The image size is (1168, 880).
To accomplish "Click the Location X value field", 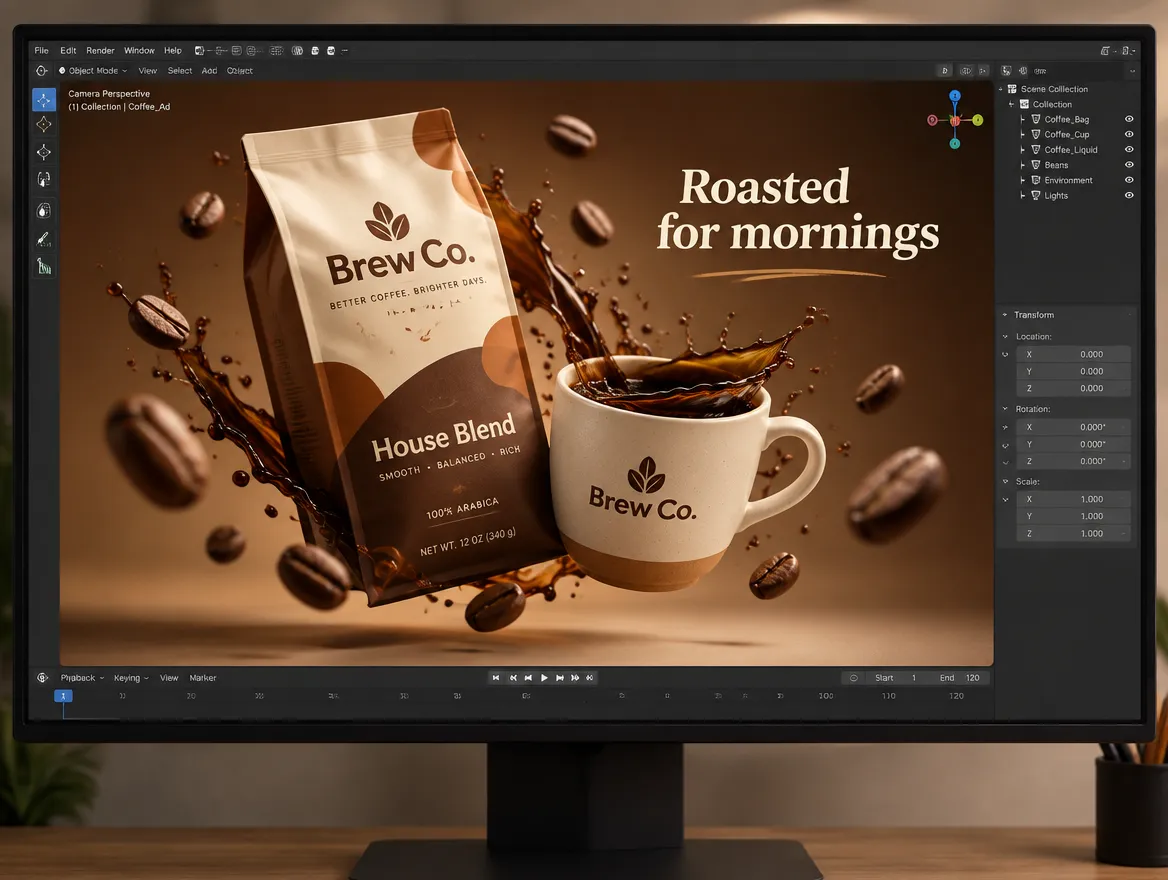I will 1073,354.
